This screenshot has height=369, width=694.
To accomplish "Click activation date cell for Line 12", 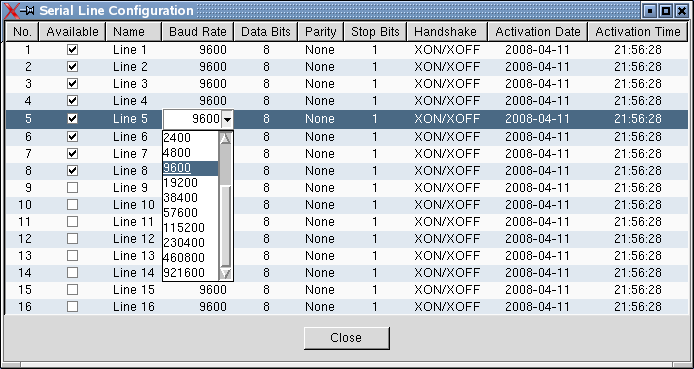I will pyautogui.click(x=537, y=238).
